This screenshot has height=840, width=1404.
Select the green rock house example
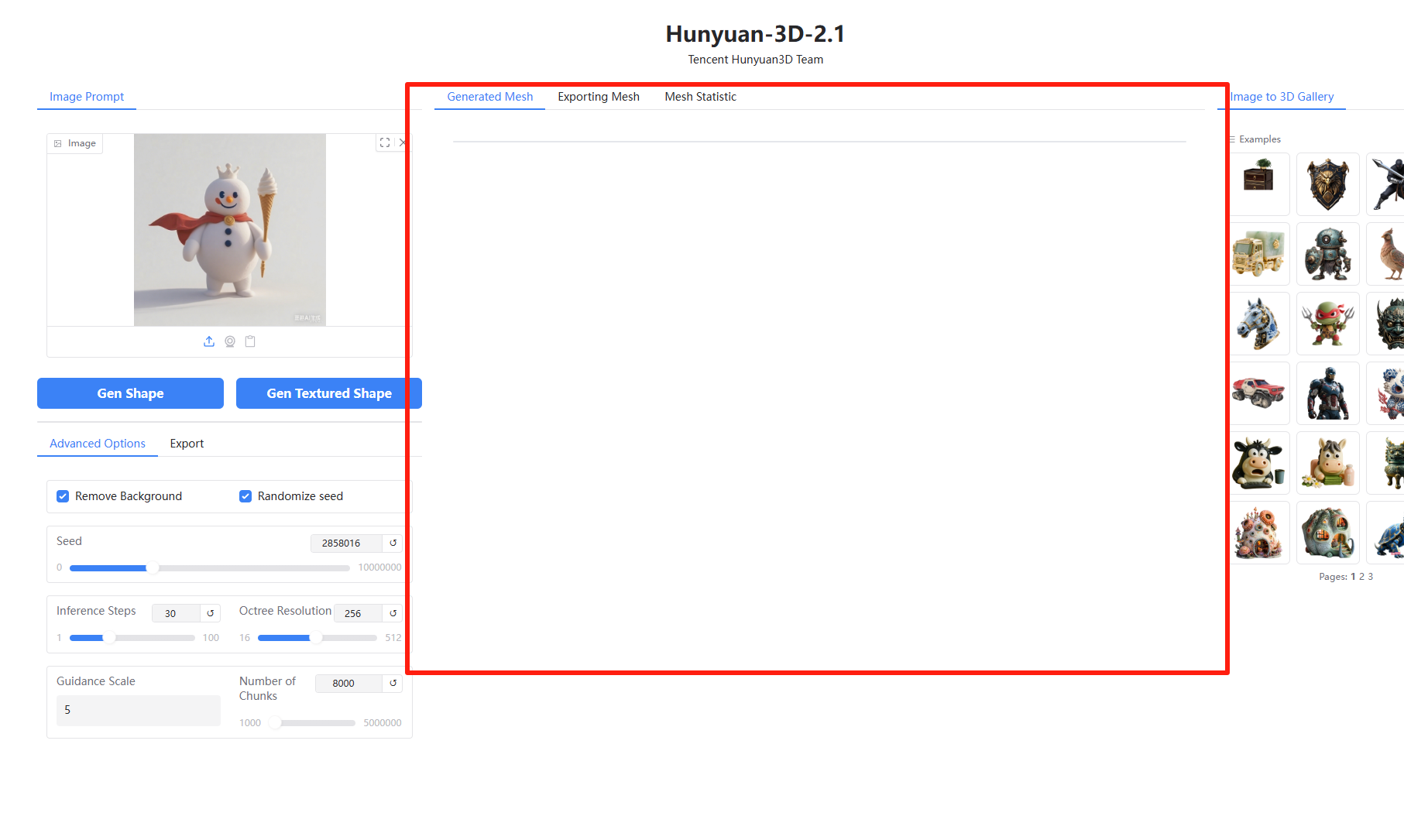1328,533
